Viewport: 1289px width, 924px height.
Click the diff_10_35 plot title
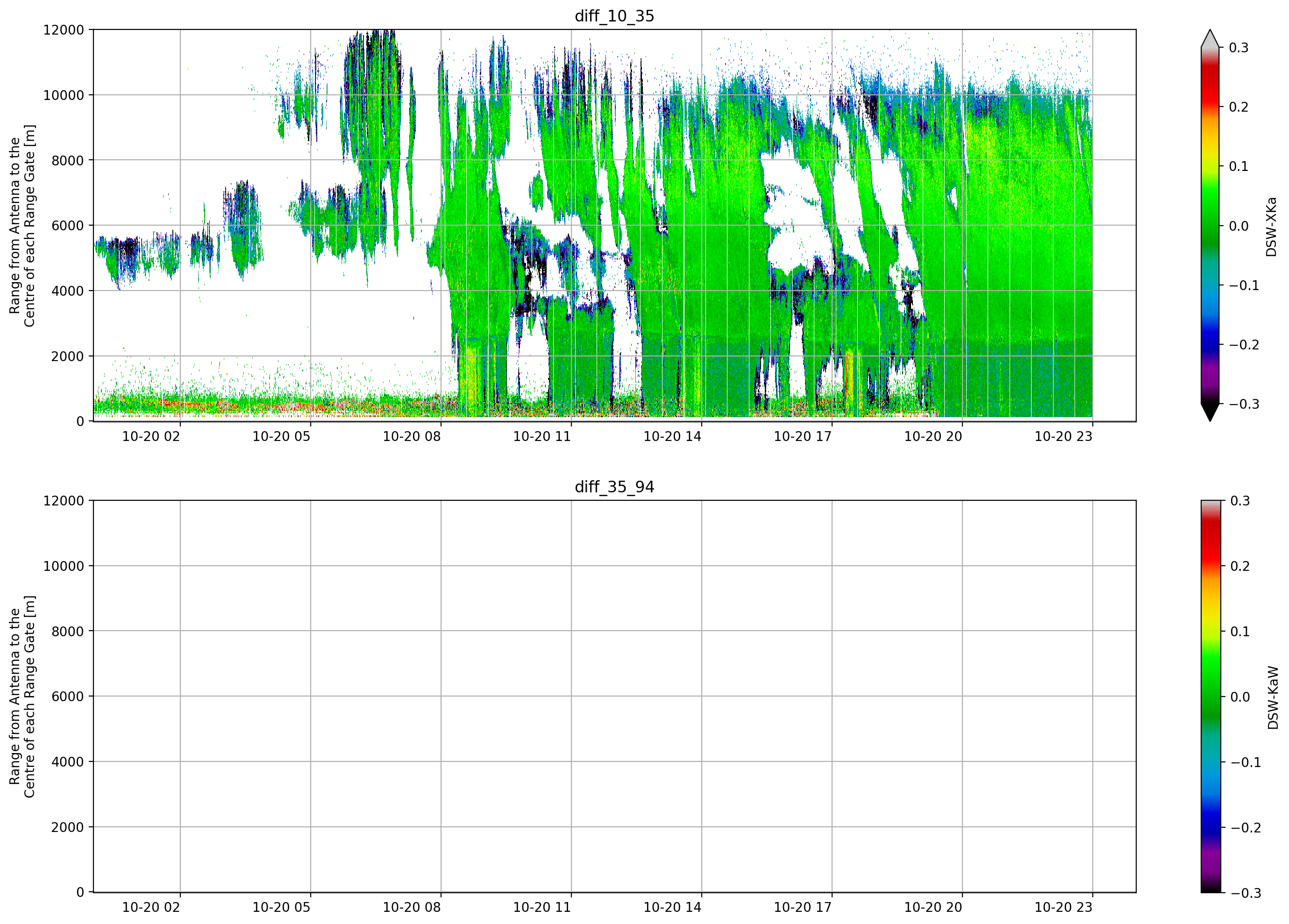614,16
